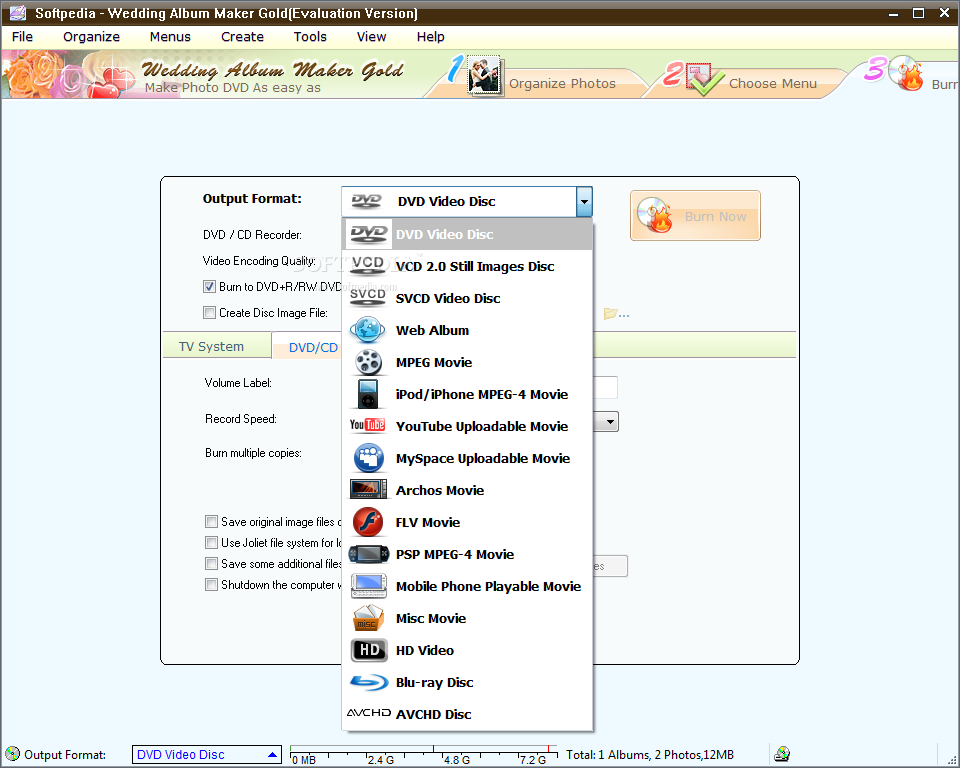This screenshot has height=768, width=960.
Task: Enable Shutdown the computer checkbox
Action: (x=211, y=584)
